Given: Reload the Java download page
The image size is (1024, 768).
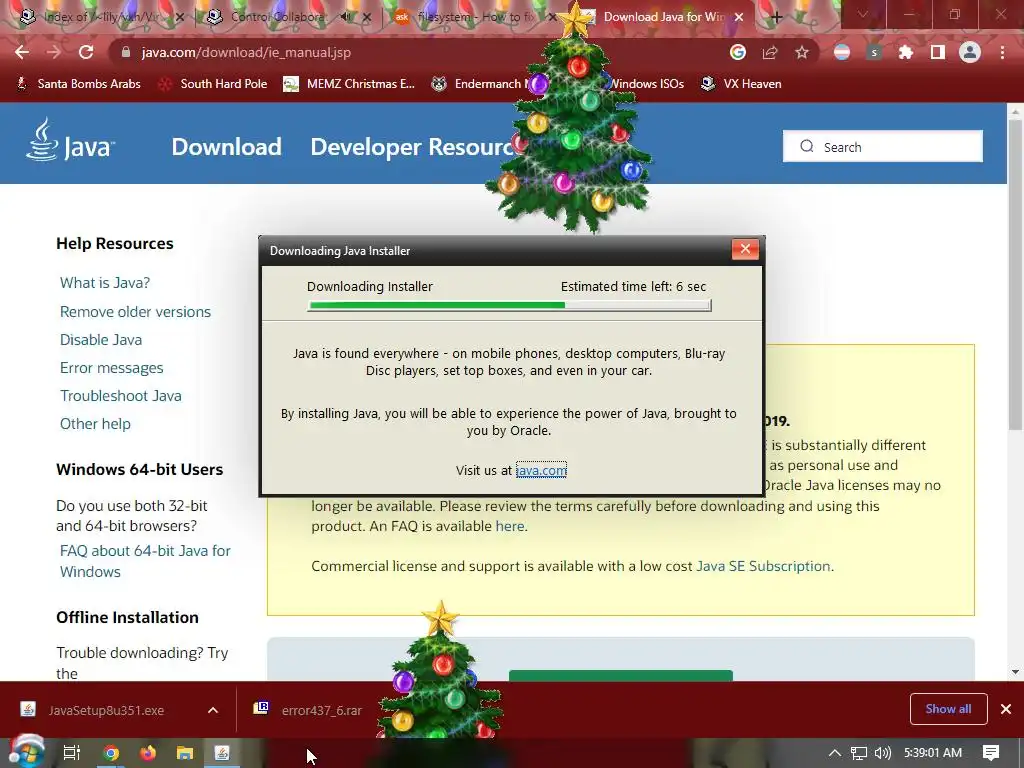Looking at the screenshot, I should pyautogui.click(x=86, y=52).
